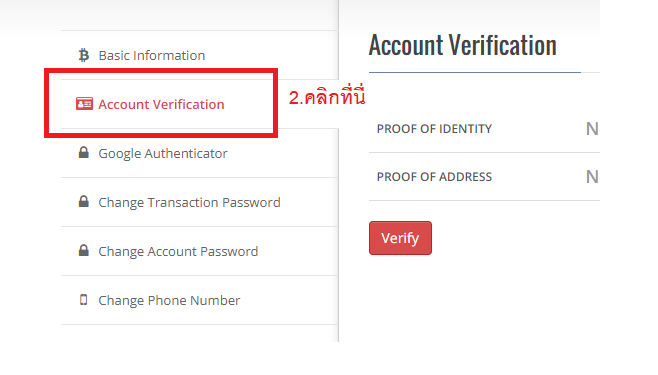The image size is (658, 375).
Task: Click the Proof of Address status value
Action: pos(592,177)
